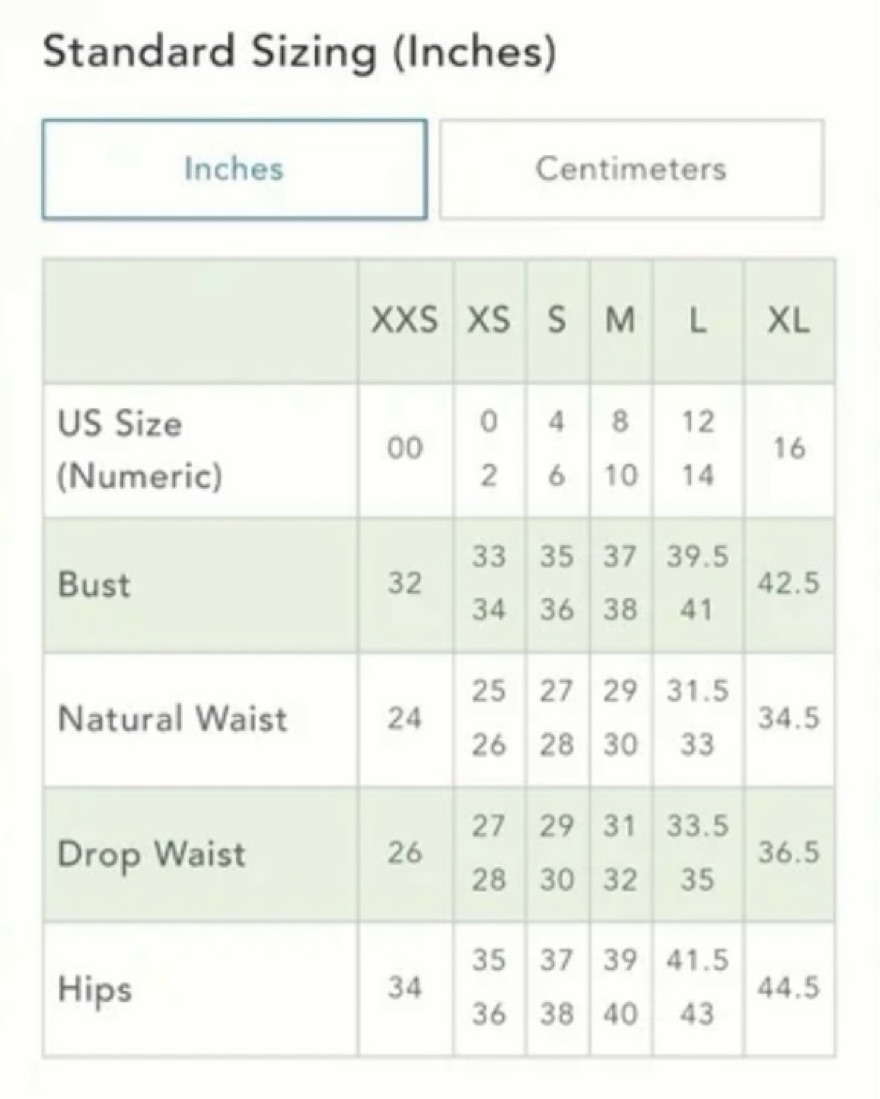This screenshot has height=1099, width=880.
Task: Click the XL column header
Action: tap(789, 321)
